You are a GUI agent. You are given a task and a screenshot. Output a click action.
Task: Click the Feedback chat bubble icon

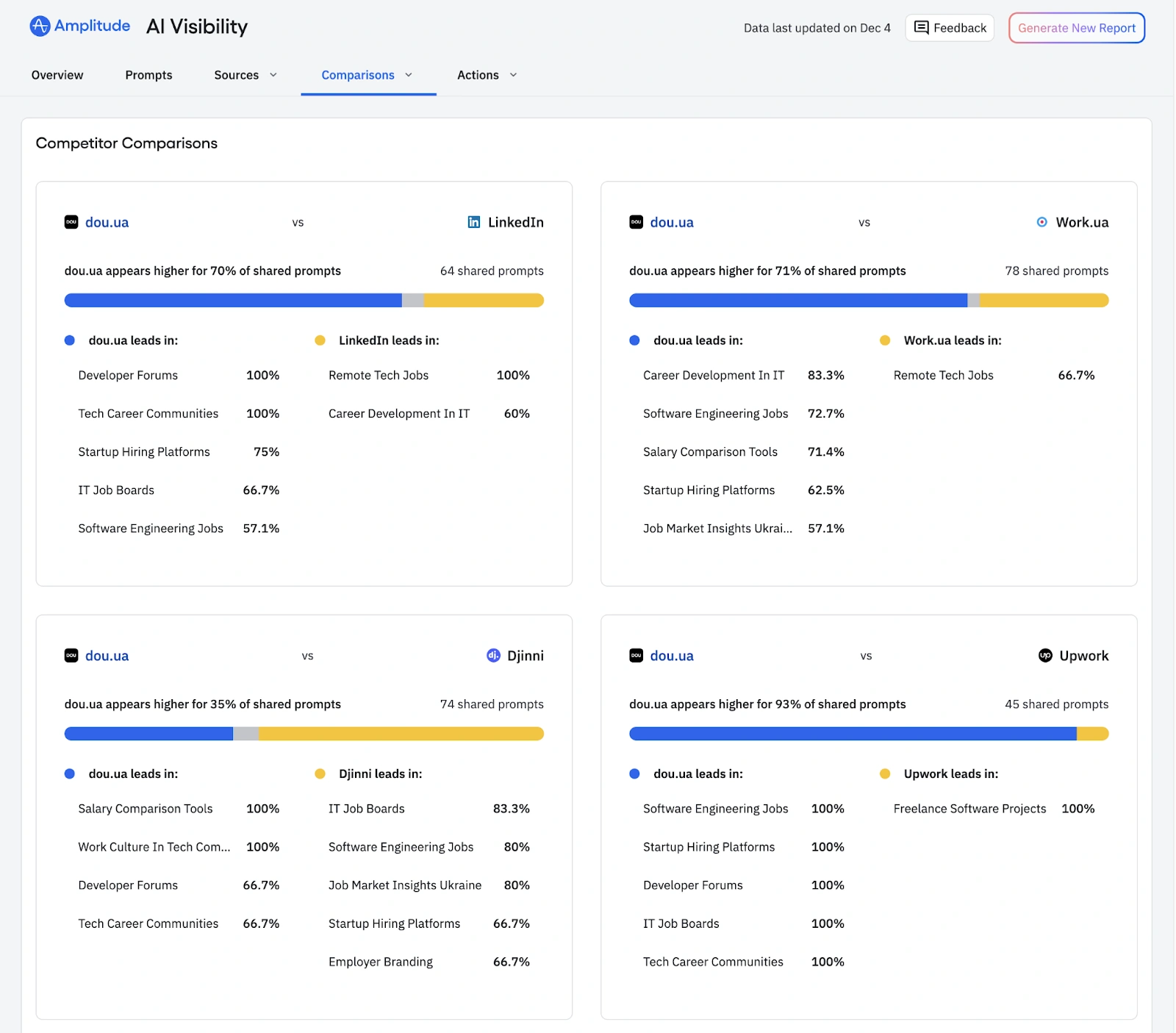coord(921,28)
